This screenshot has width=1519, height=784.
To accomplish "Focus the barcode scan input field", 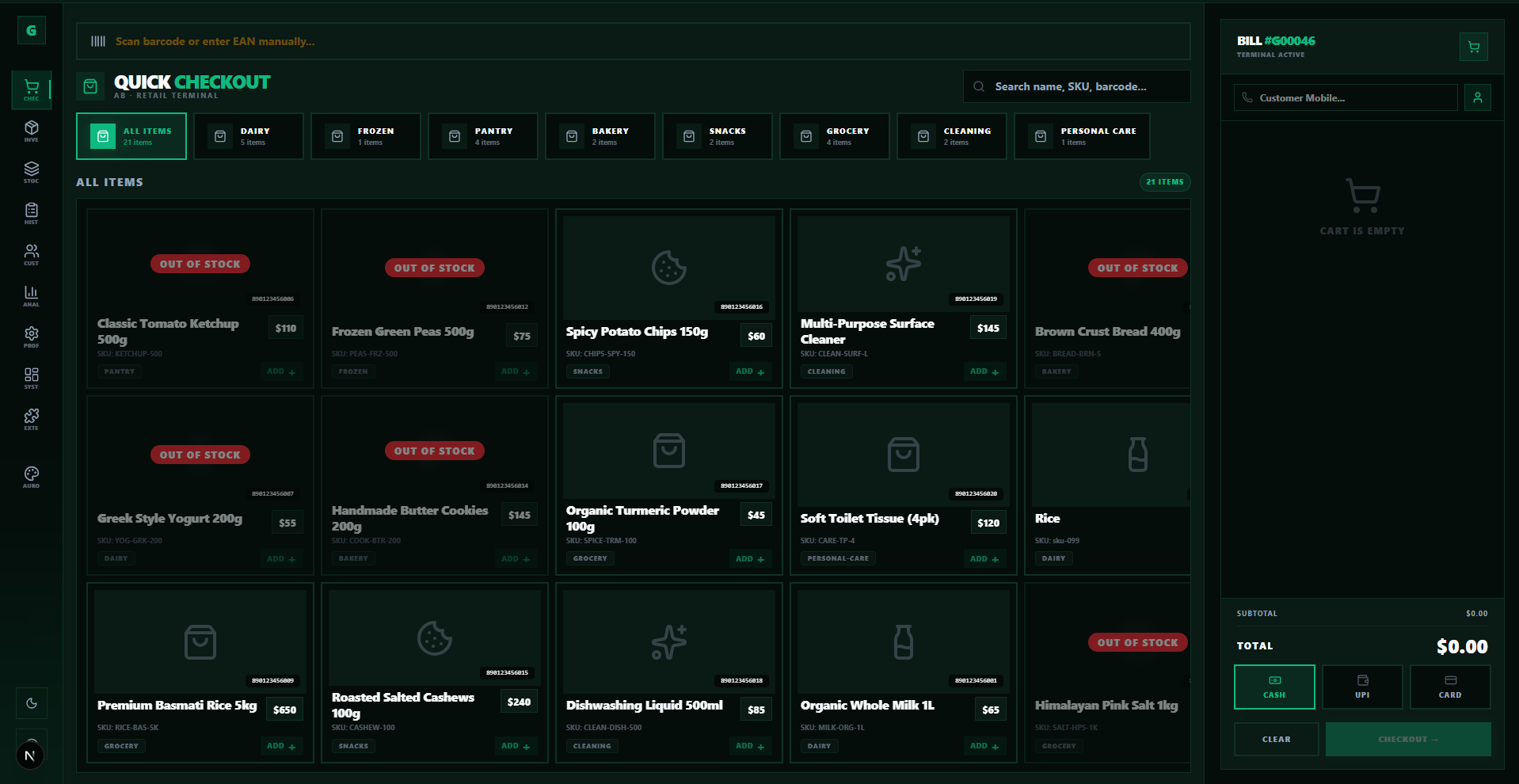I will (633, 41).
